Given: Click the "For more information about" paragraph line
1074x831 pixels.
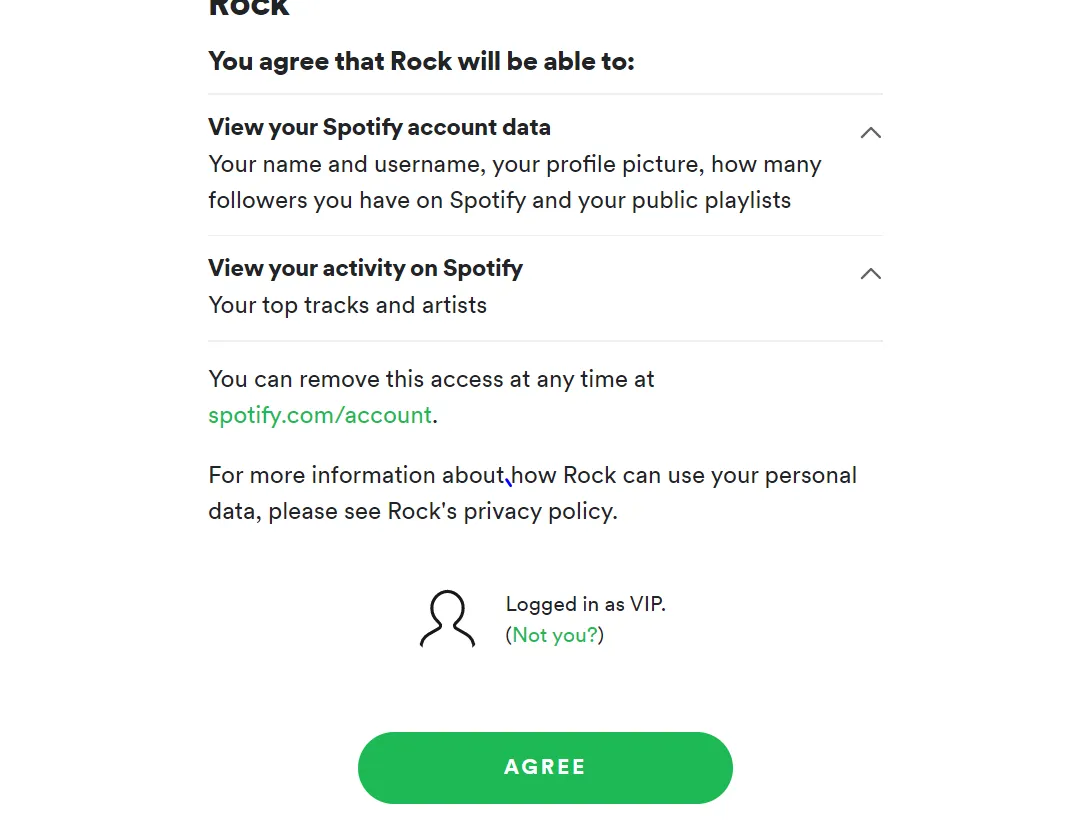Looking at the screenshot, I should (355, 475).
